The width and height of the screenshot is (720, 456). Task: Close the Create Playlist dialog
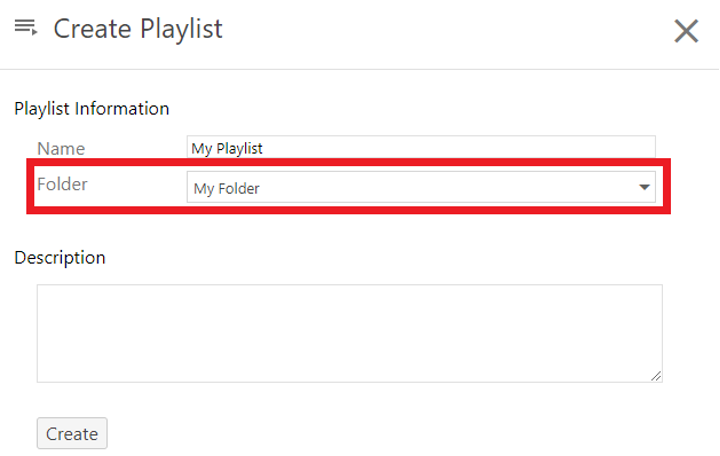[x=686, y=31]
